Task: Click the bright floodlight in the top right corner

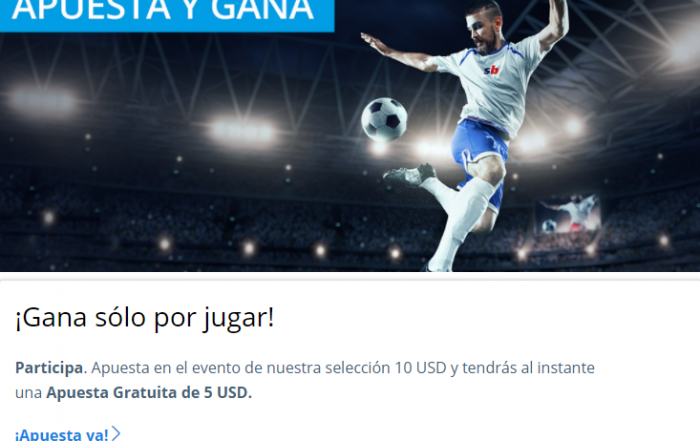Action: (x=683, y=49)
